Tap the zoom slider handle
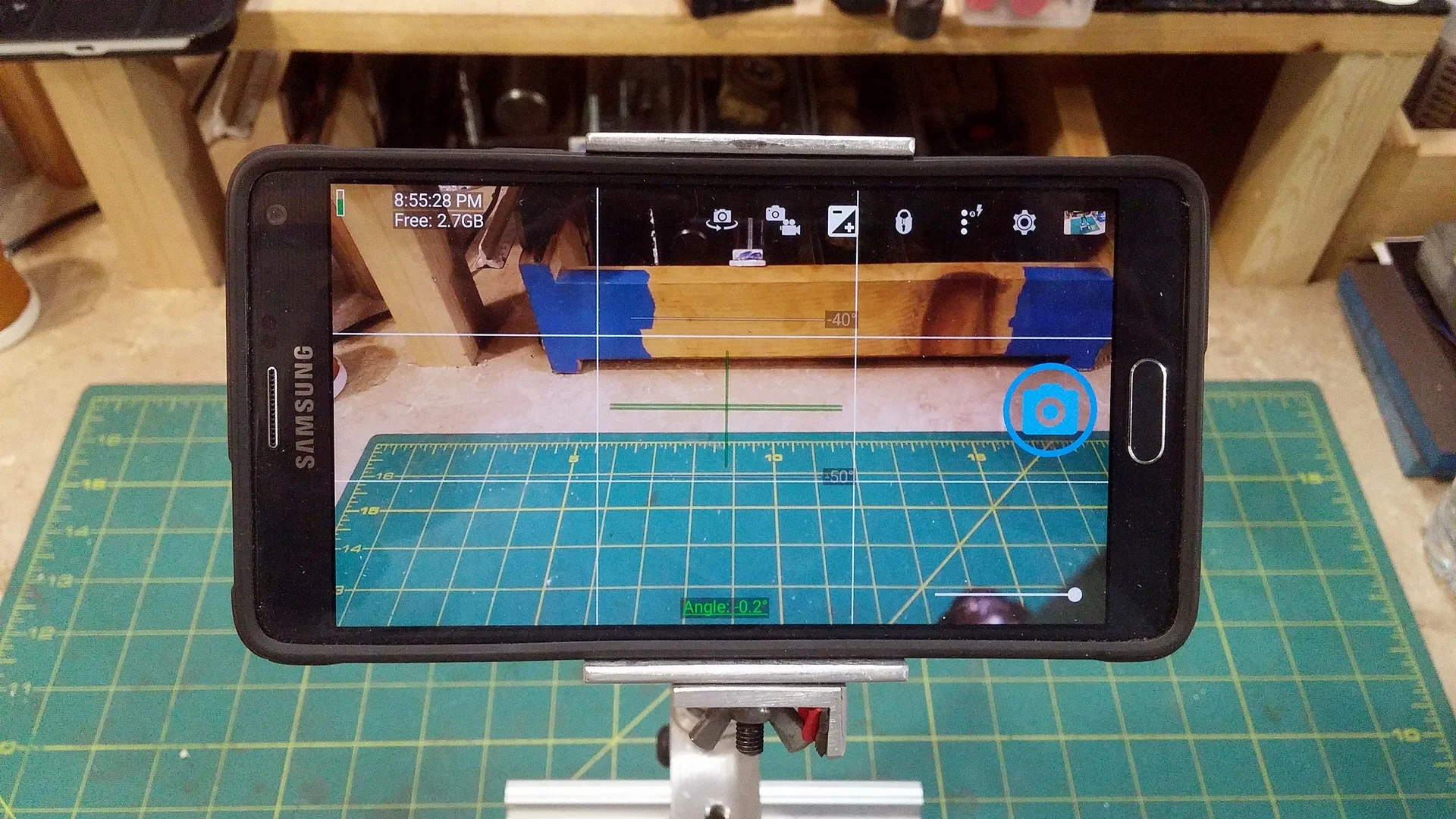The width and height of the screenshot is (1456, 819). tap(1075, 595)
